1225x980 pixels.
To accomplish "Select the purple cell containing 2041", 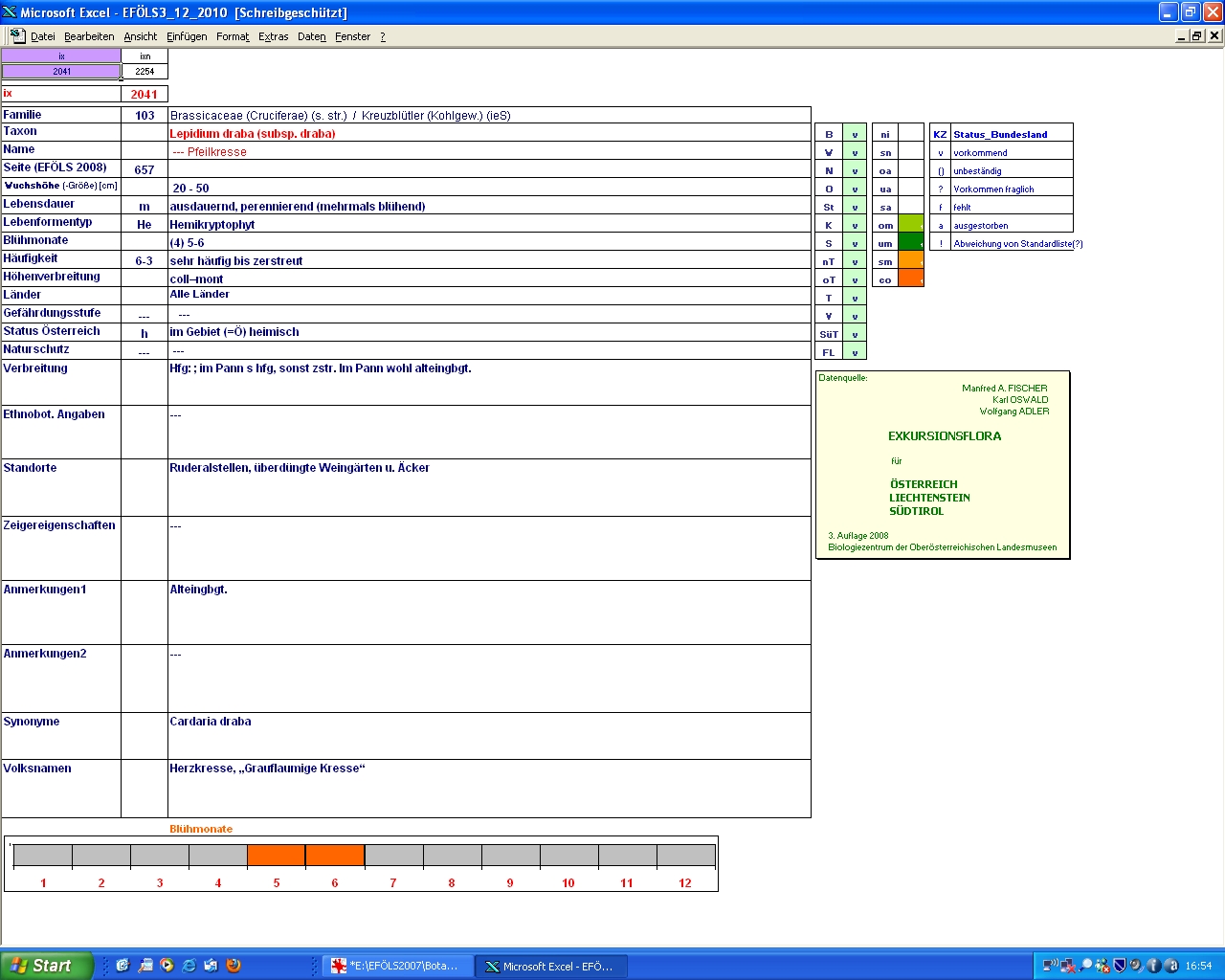I will click(61, 72).
